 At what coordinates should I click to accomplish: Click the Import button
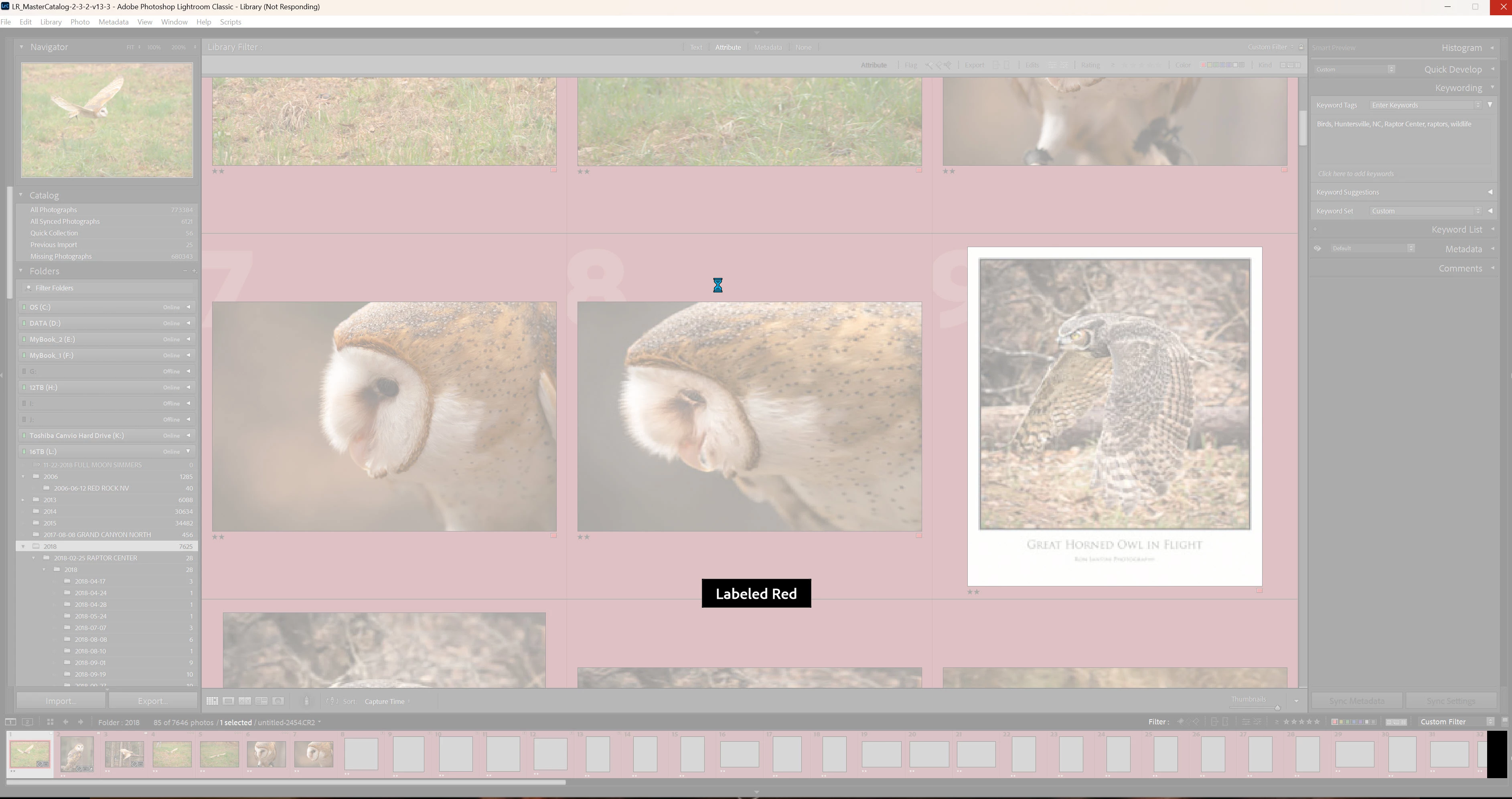(x=61, y=701)
